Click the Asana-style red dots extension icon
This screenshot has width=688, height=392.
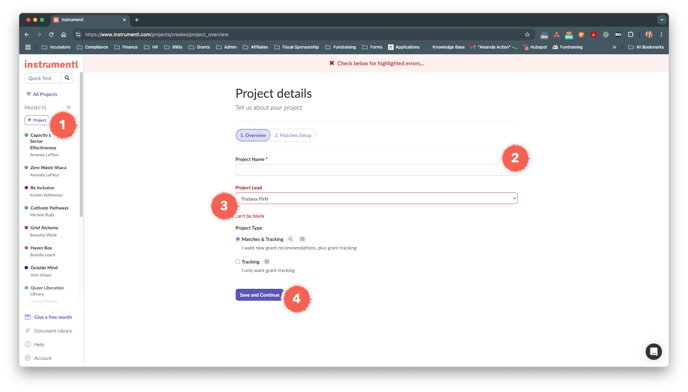pos(556,34)
